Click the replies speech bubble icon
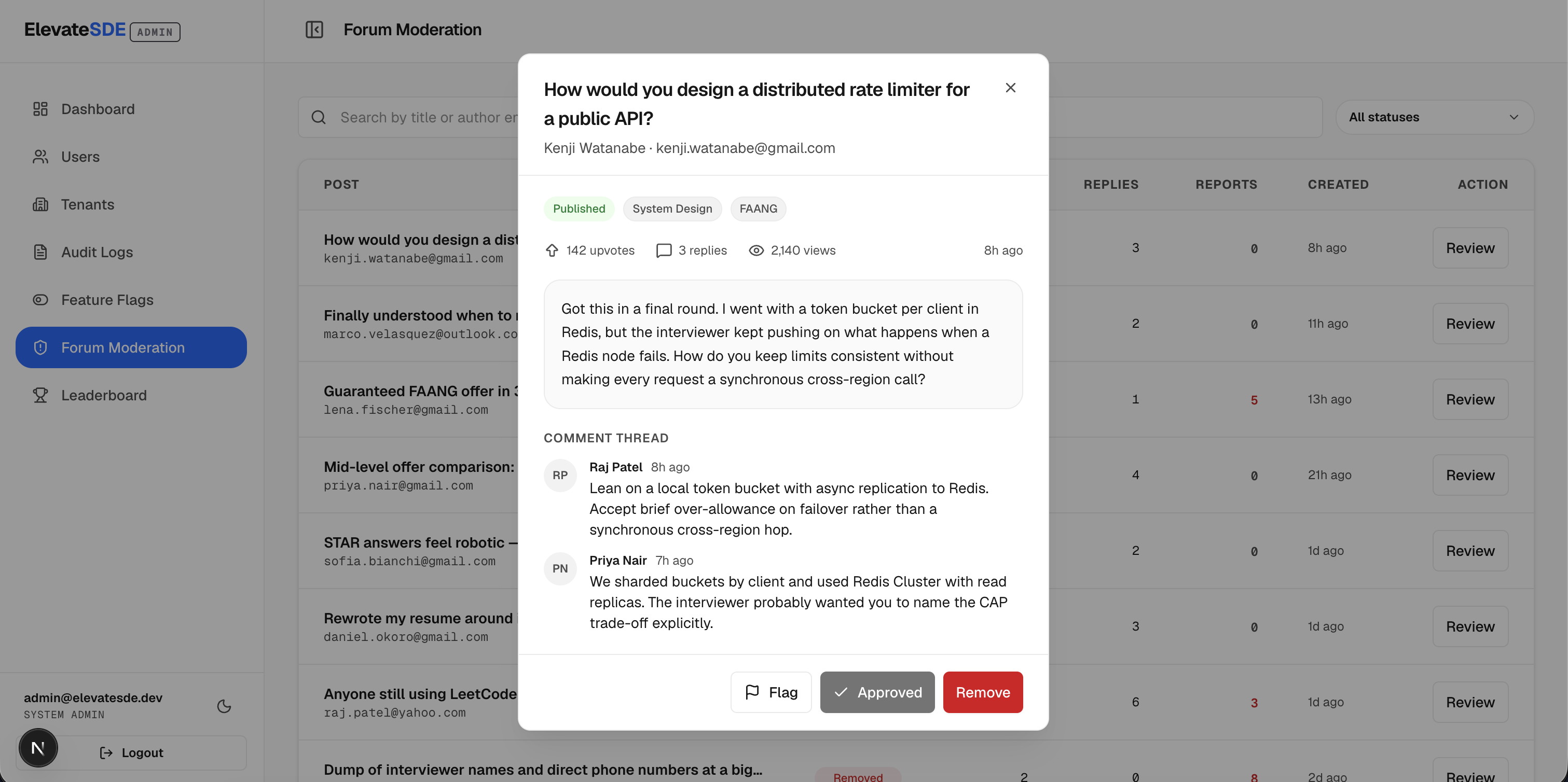The width and height of the screenshot is (1568, 782). (664, 250)
